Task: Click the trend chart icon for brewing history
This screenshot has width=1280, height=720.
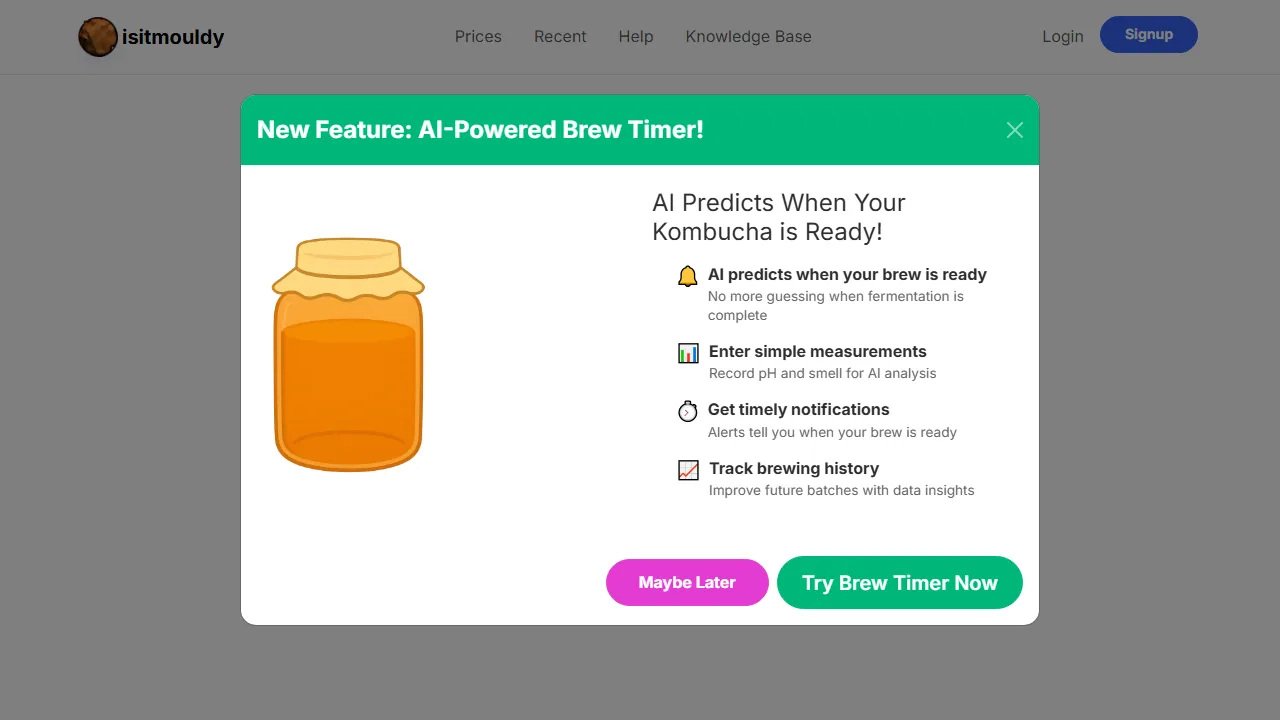Action: pos(688,470)
